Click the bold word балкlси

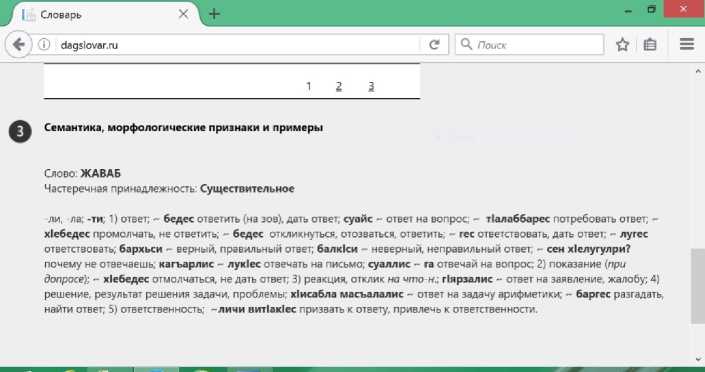337,249
